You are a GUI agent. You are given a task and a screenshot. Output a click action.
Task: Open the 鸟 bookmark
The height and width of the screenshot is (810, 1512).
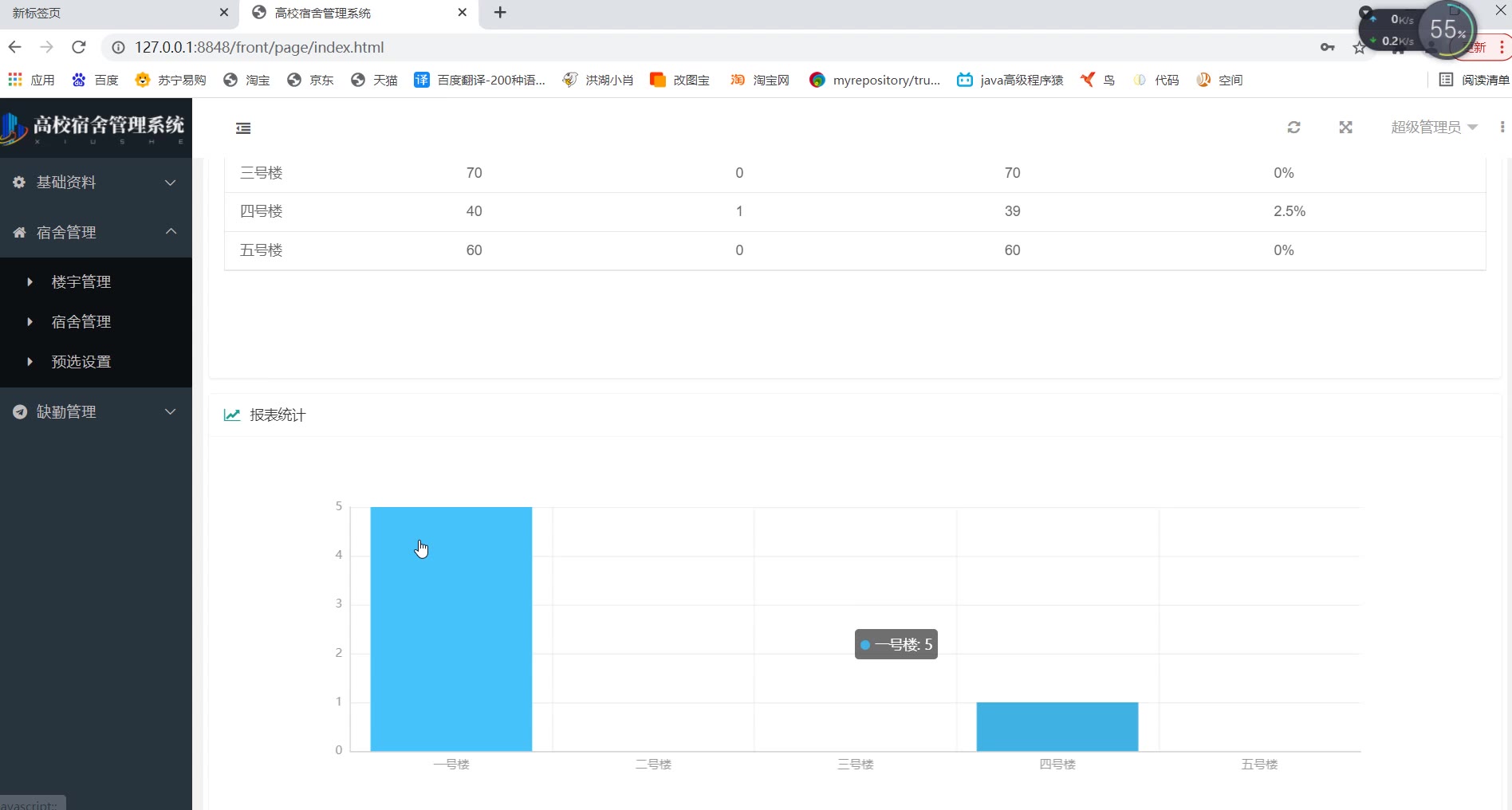click(x=1097, y=80)
